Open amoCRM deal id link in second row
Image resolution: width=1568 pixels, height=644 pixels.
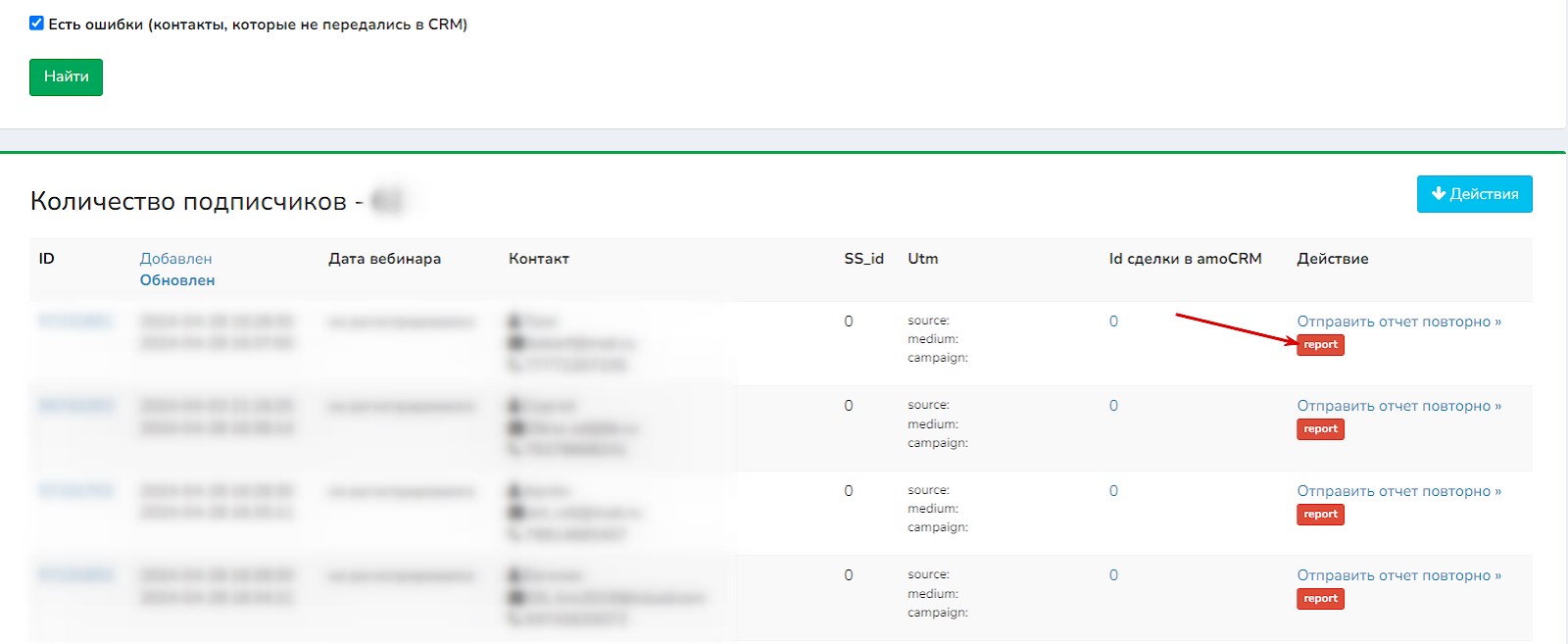1113,406
